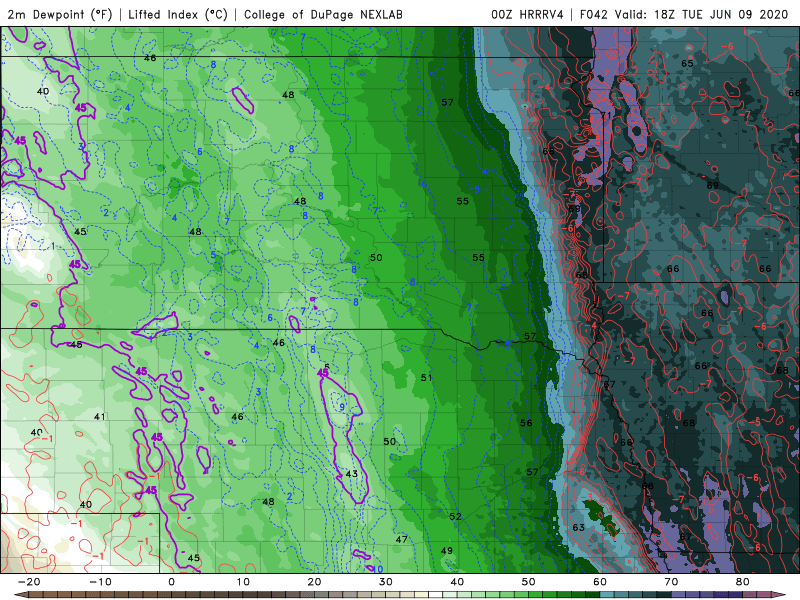
Task: Click the 80 tick label on the color scale
Action: pyautogui.click(x=743, y=582)
